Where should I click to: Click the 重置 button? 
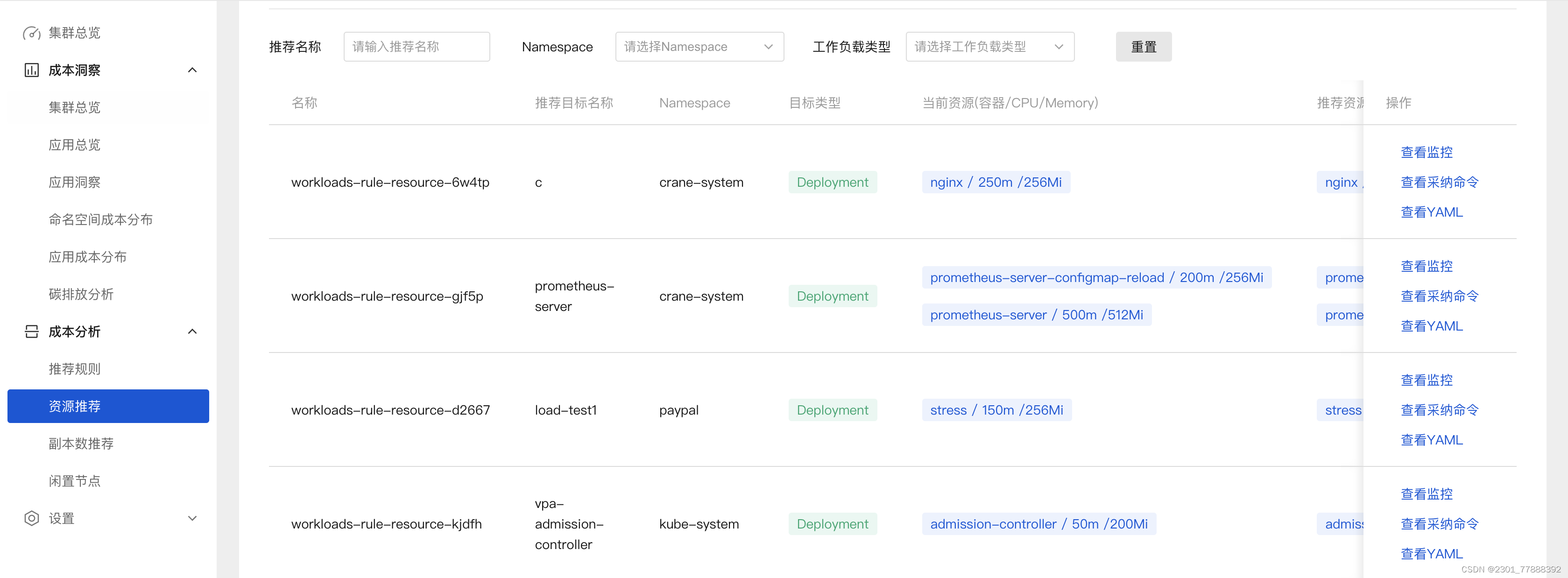click(1143, 46)
